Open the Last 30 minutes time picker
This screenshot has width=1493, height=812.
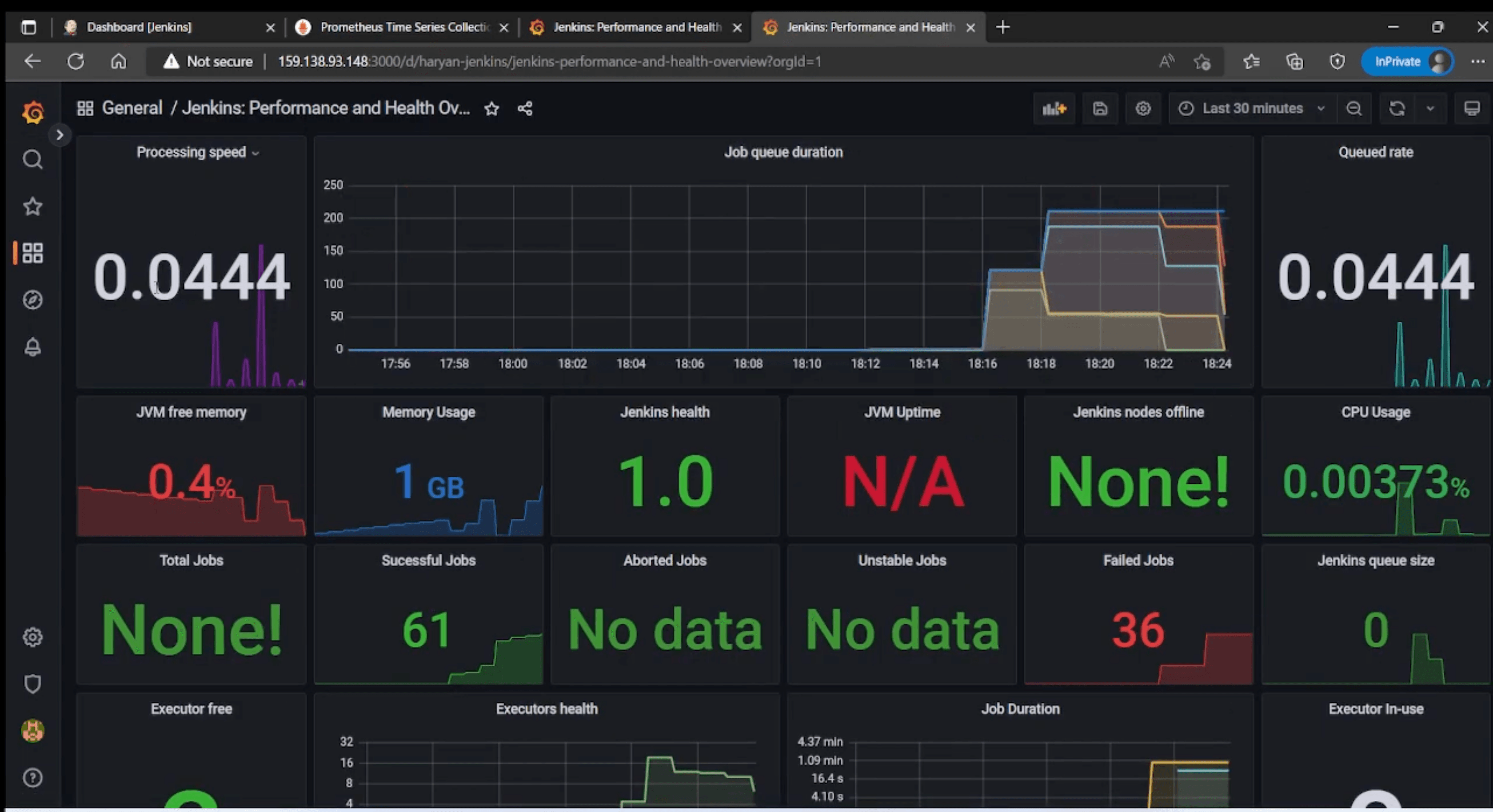pyautogui.click(x=1252, y=108)
